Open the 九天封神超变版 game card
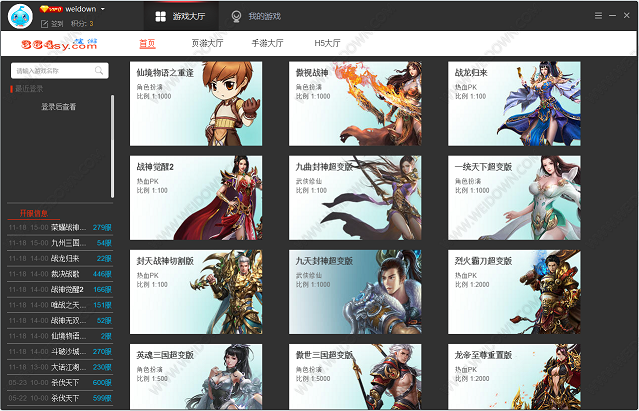The width and height of the screenshot is (639, 411). tap(355, 292)
